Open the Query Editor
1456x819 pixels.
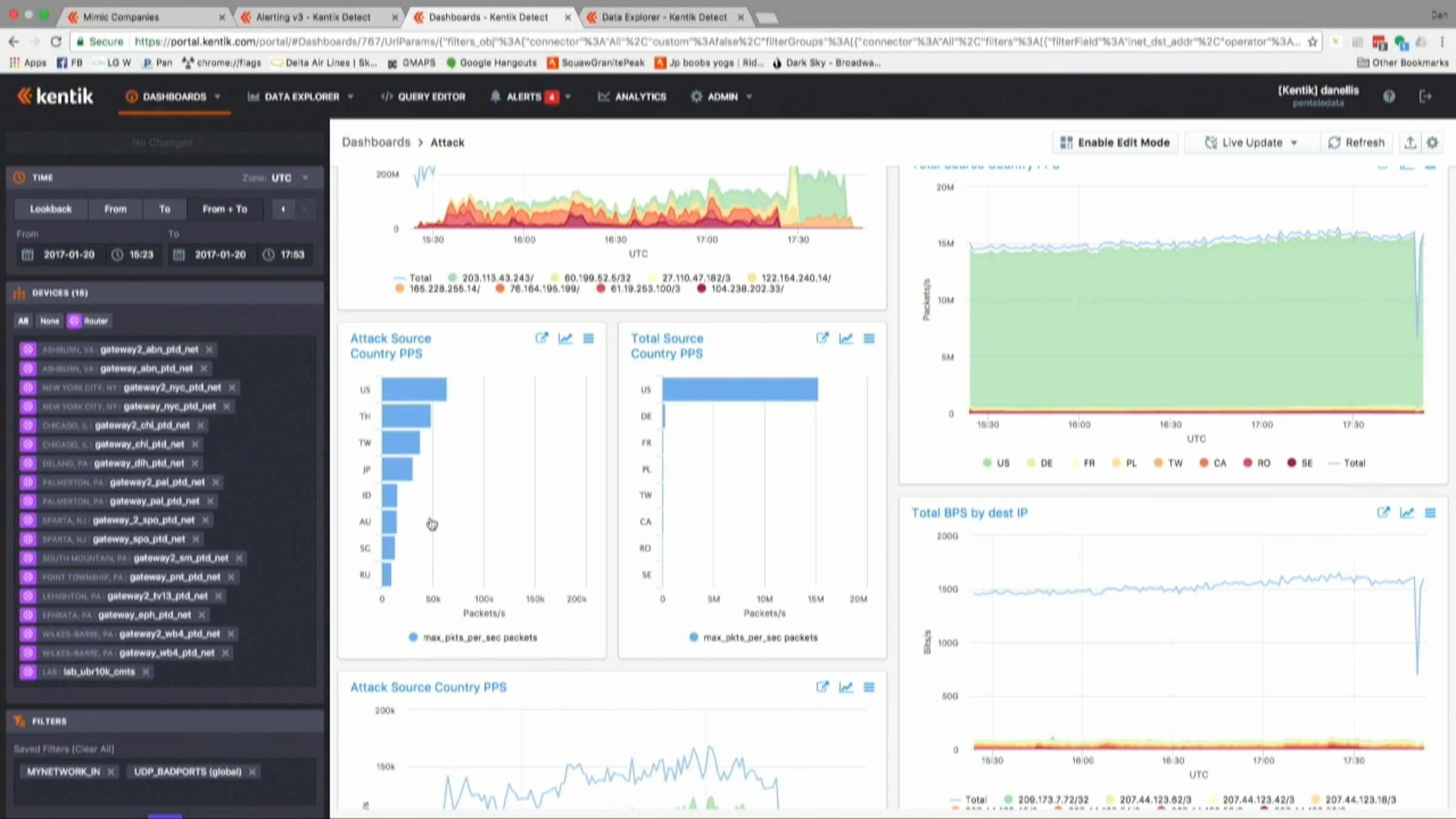click(x=423, y=96)
